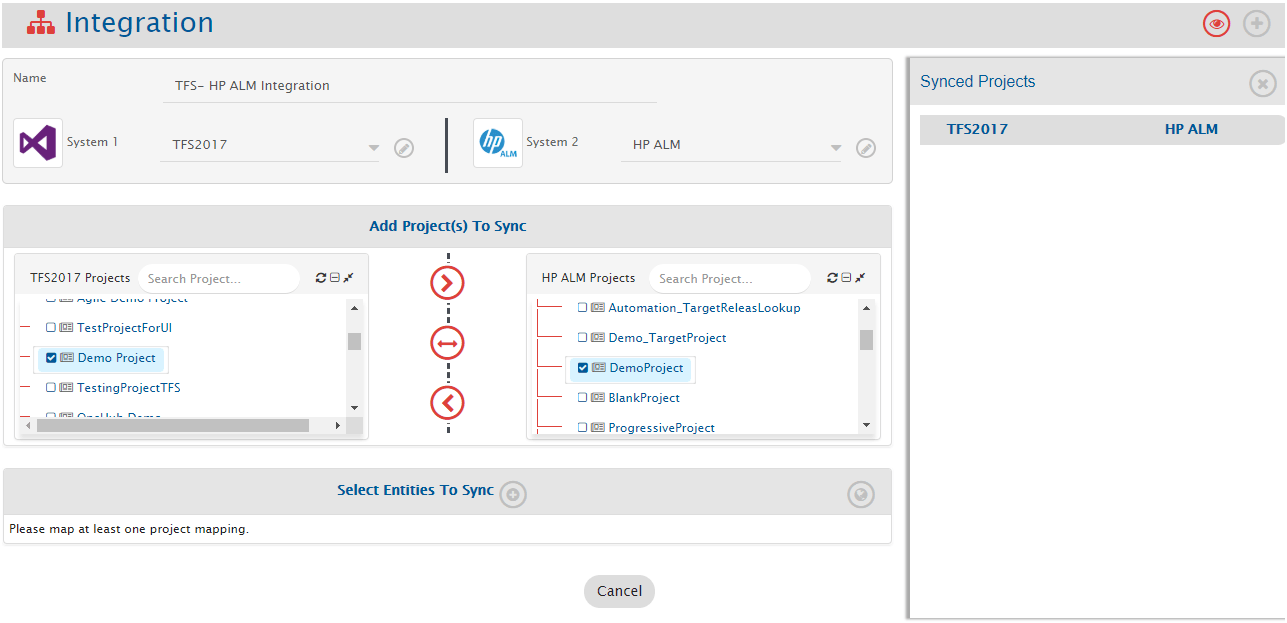Screen dimensions: 1287x623
Task: Open the System 1 TFS2017 dropdown
Action: pos(373,148)
